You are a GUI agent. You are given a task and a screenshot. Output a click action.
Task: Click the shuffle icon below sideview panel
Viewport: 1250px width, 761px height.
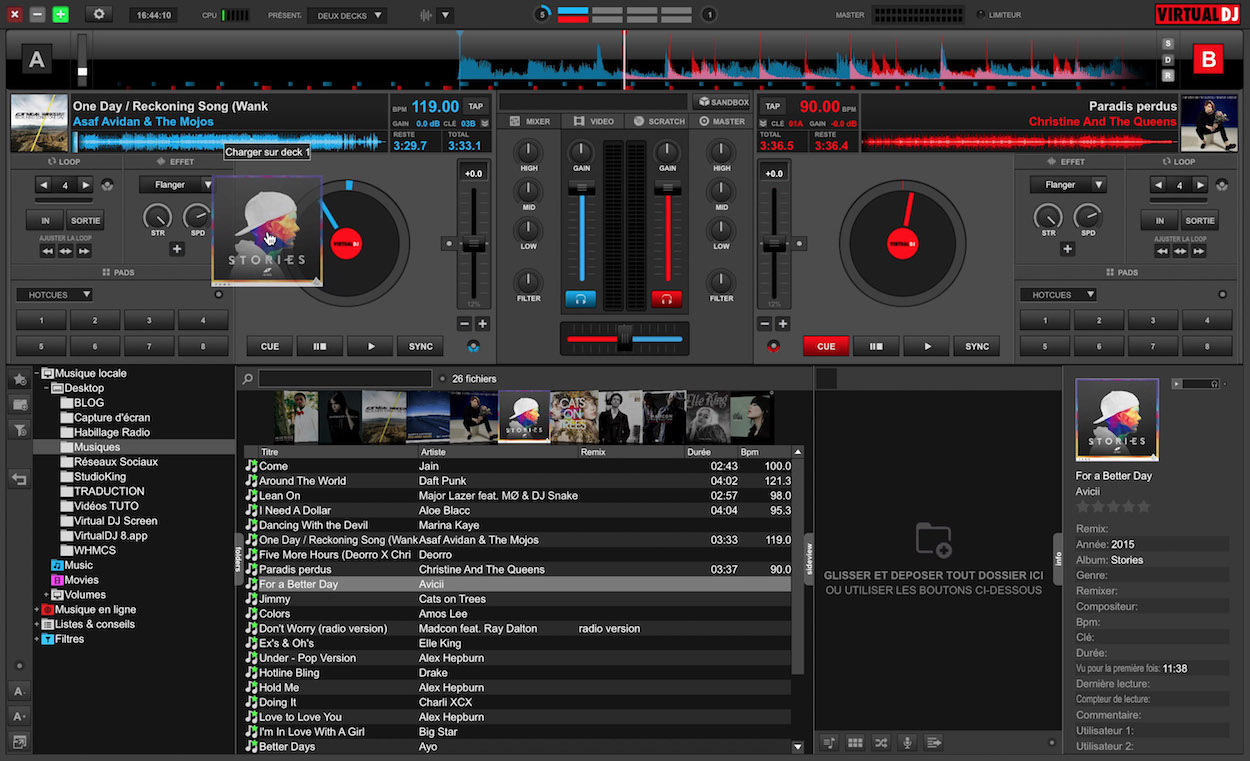click(881, 743)
